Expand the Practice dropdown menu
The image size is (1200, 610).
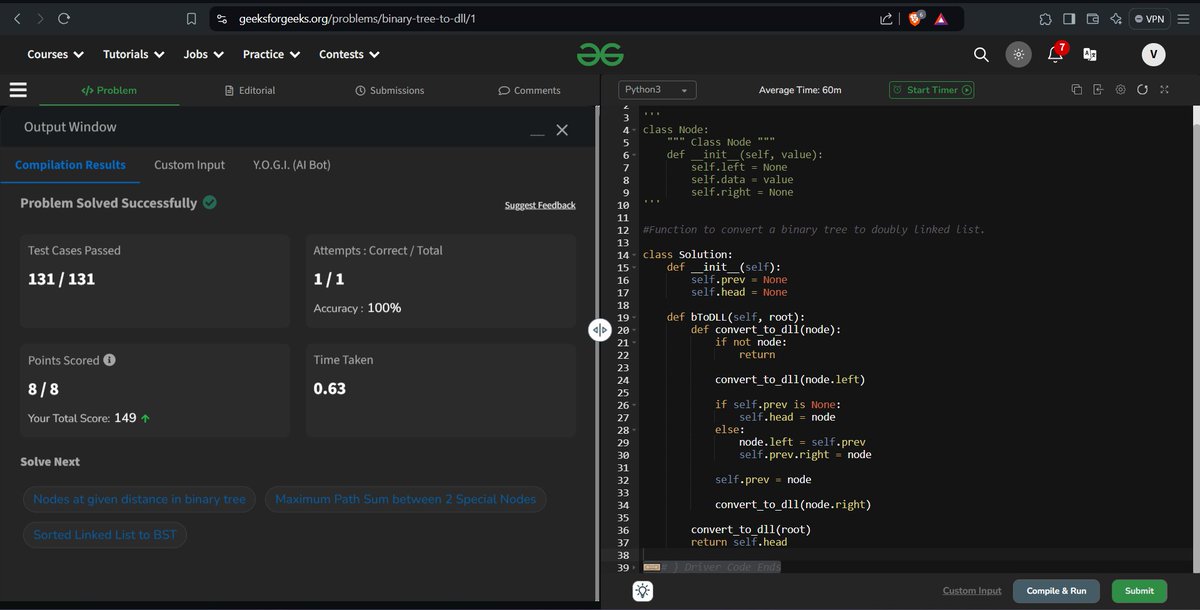pyautogui.click(x=271, y=55)
